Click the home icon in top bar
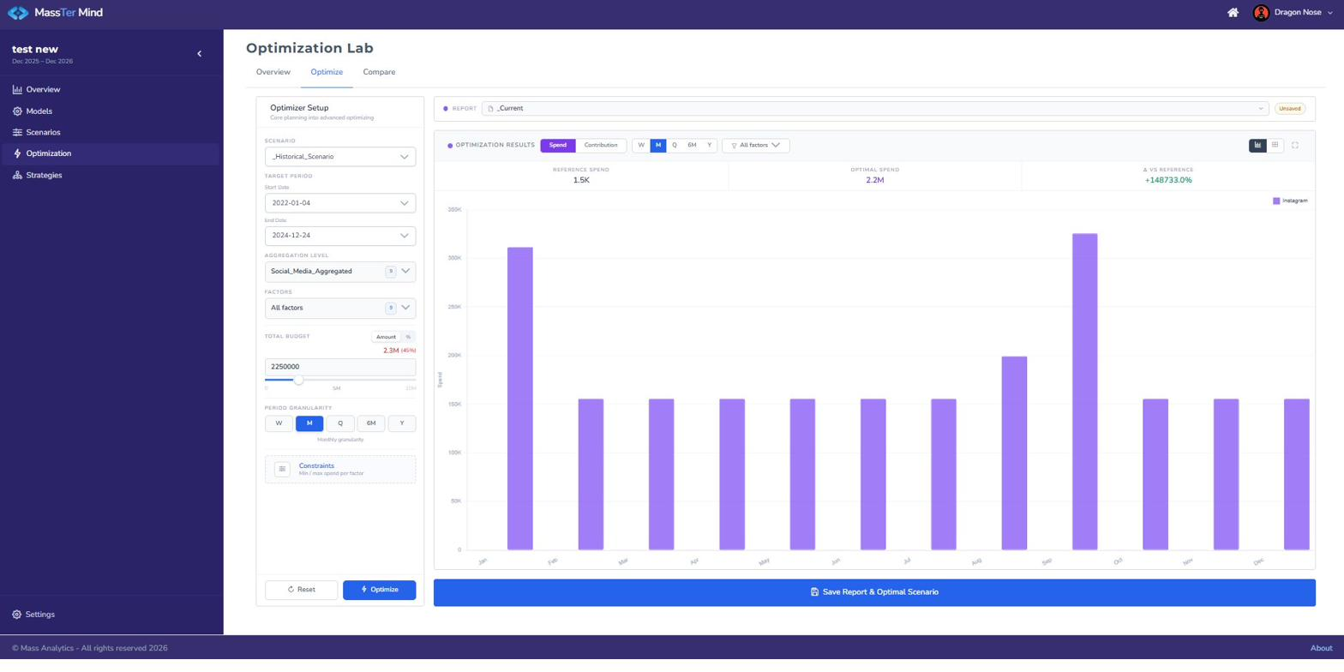The height and width of the screenshot is (672, 1344). (1232, 13)
